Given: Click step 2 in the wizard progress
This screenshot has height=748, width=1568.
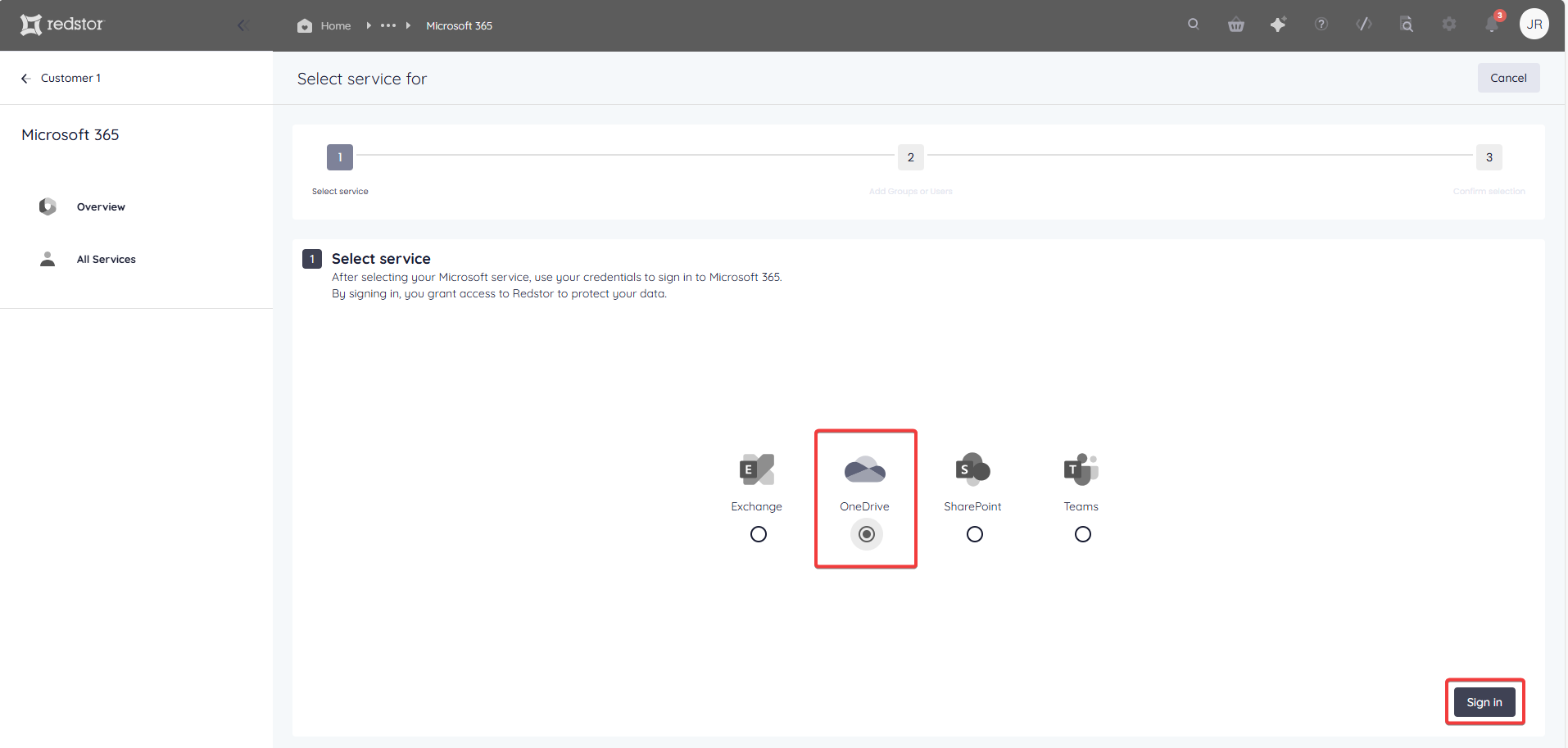Looking at the screenshot, I should (x=910, y=157).
